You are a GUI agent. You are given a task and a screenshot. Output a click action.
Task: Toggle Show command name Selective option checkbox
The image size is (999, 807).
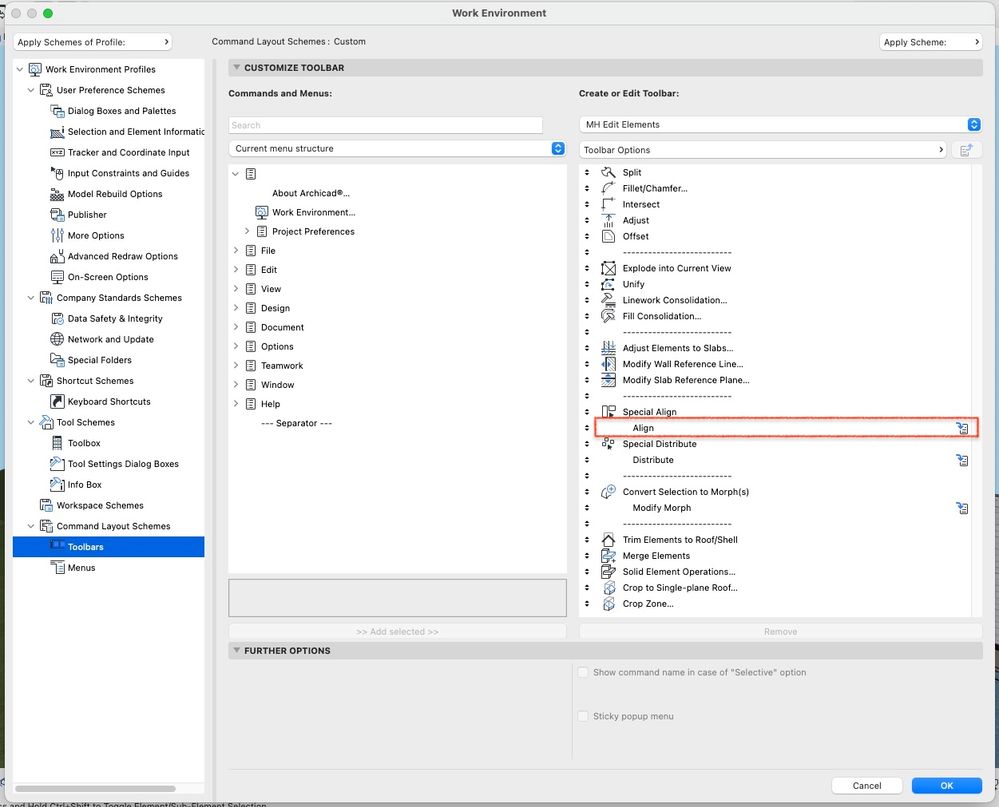583,673
